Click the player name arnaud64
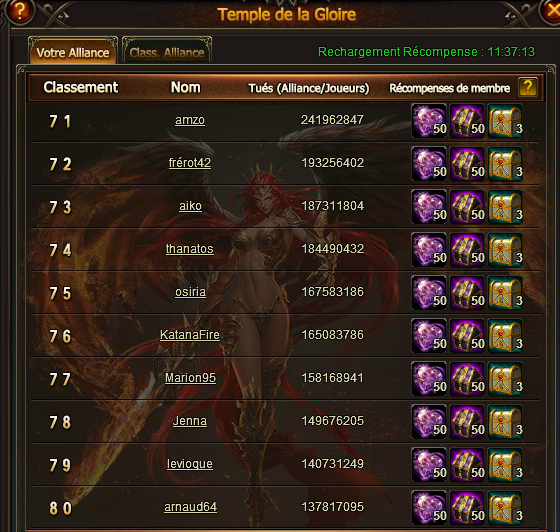Screen dimensions: 560x532 190,507
